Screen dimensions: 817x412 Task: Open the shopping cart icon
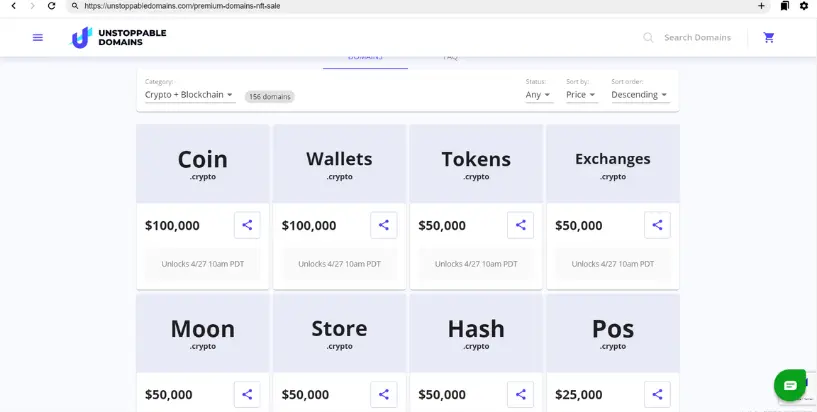point(769,38)
